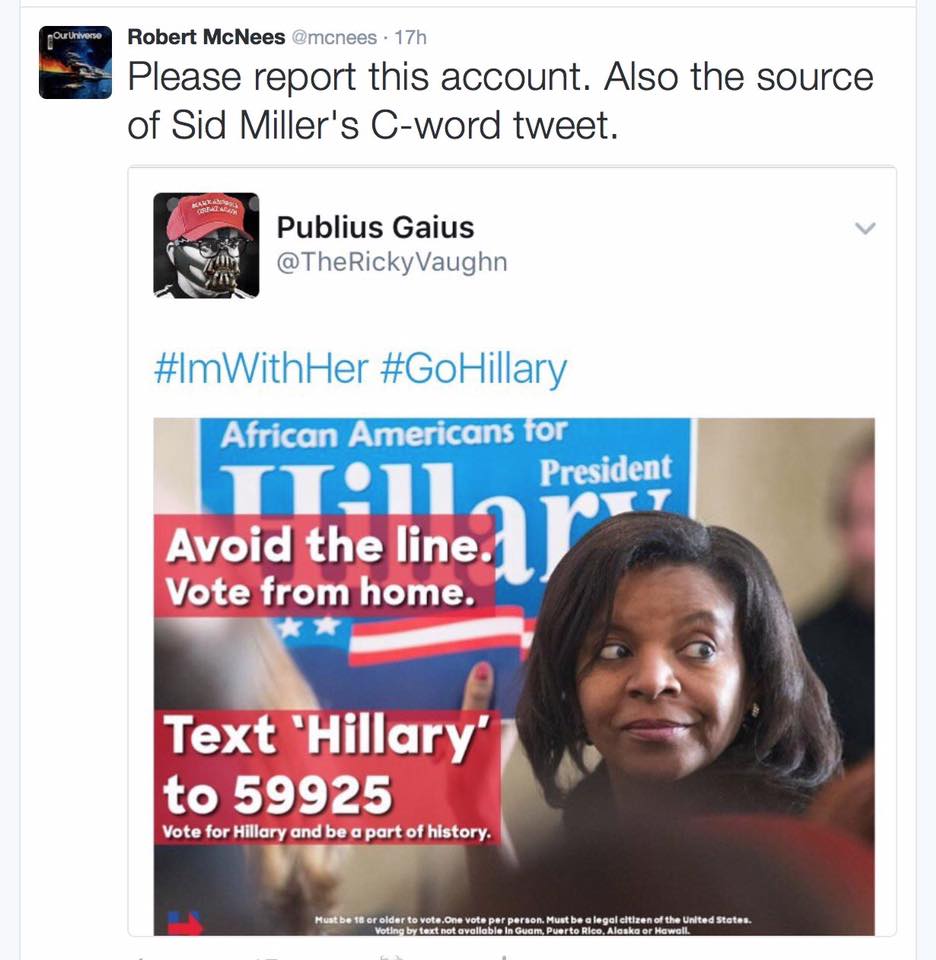
Task: Click the 17h tweet timestamp
Action: [410, 37]
